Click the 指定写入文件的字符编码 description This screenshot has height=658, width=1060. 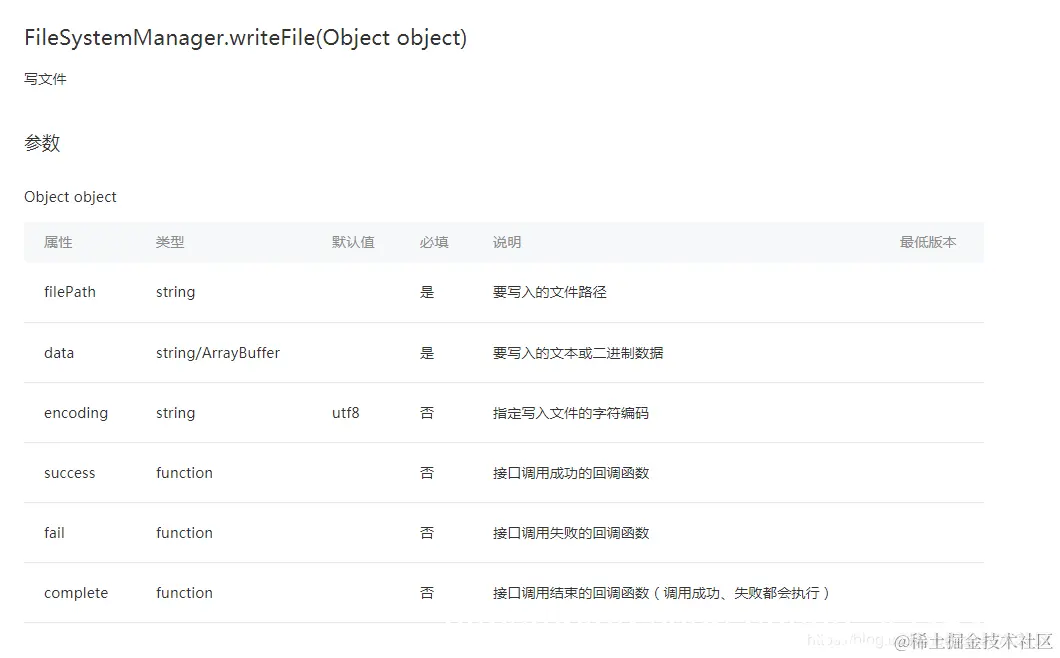click(571, 413)
